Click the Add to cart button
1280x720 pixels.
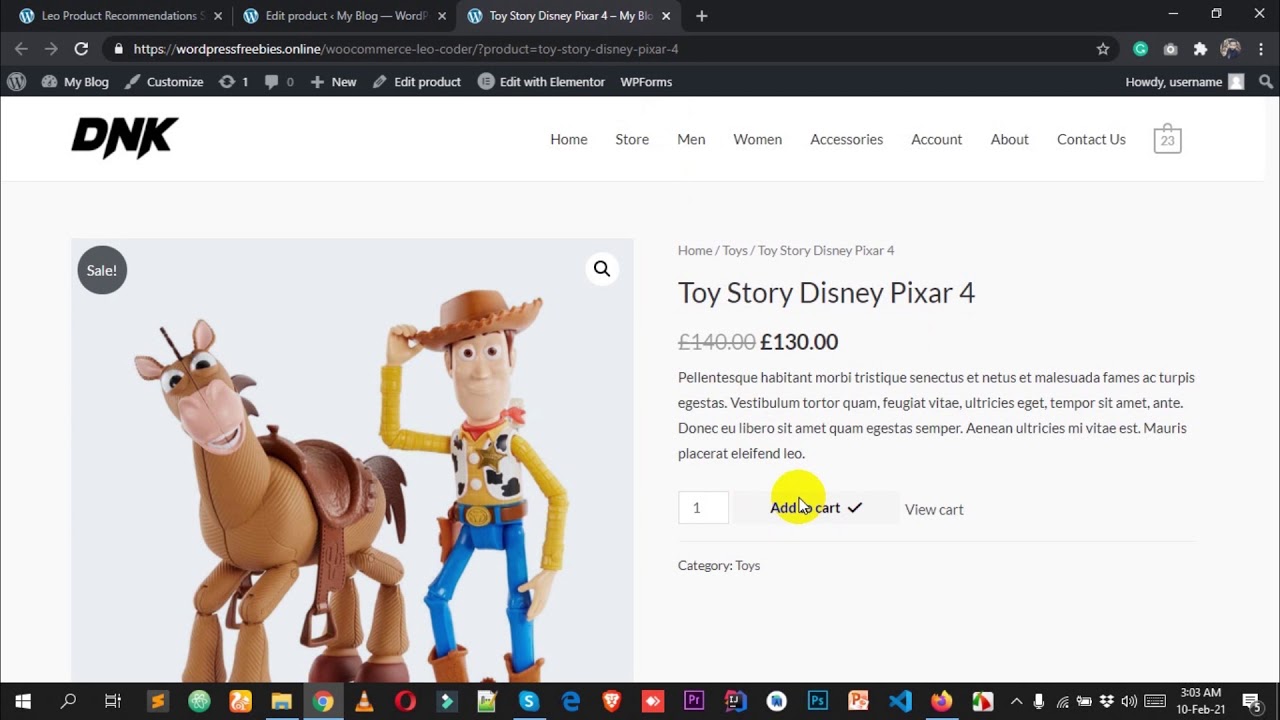817,508
